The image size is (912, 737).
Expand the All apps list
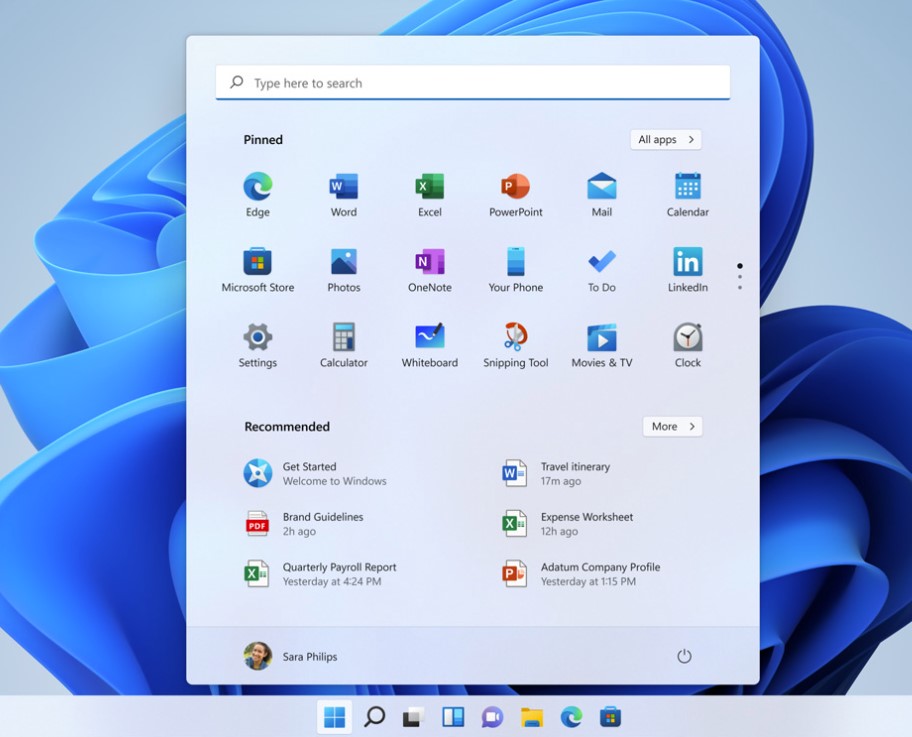[x=665, y=140]
